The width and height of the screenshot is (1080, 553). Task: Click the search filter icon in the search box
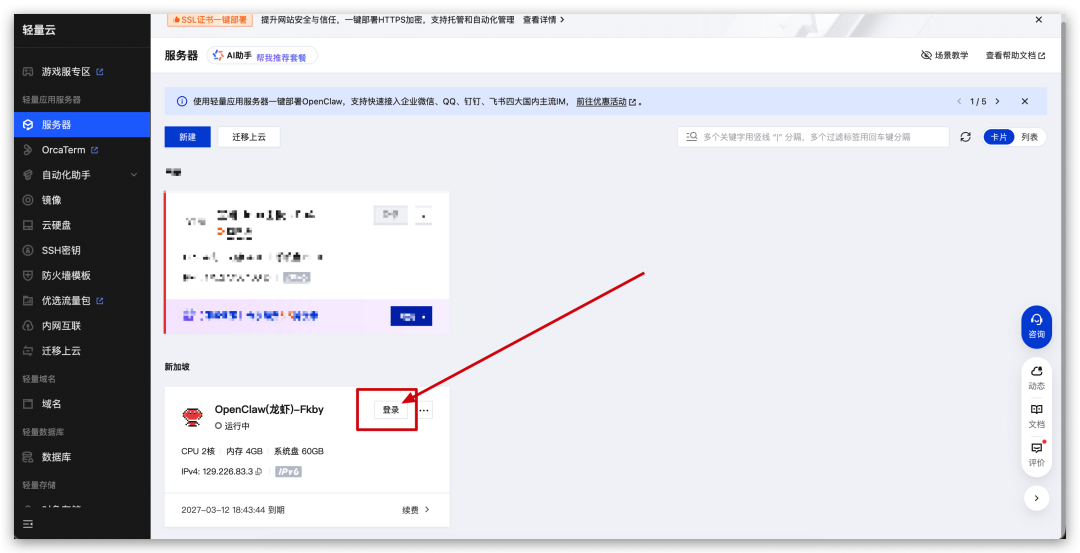tap(692, 137)
